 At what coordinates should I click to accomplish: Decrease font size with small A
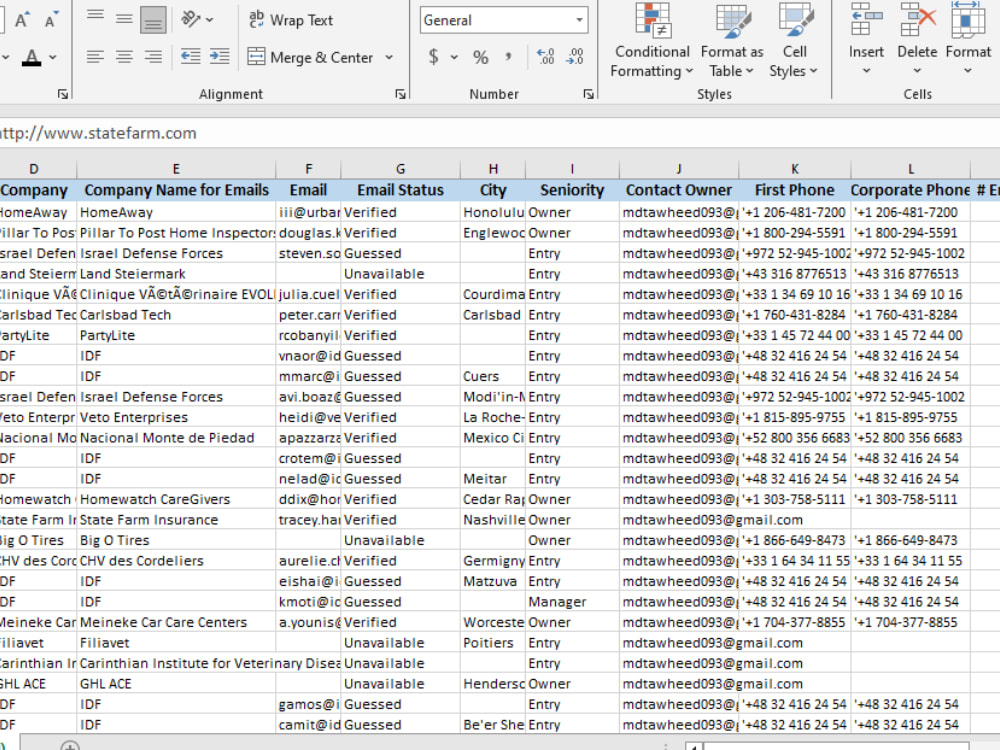pyautogui.click(x=51, y=20)
